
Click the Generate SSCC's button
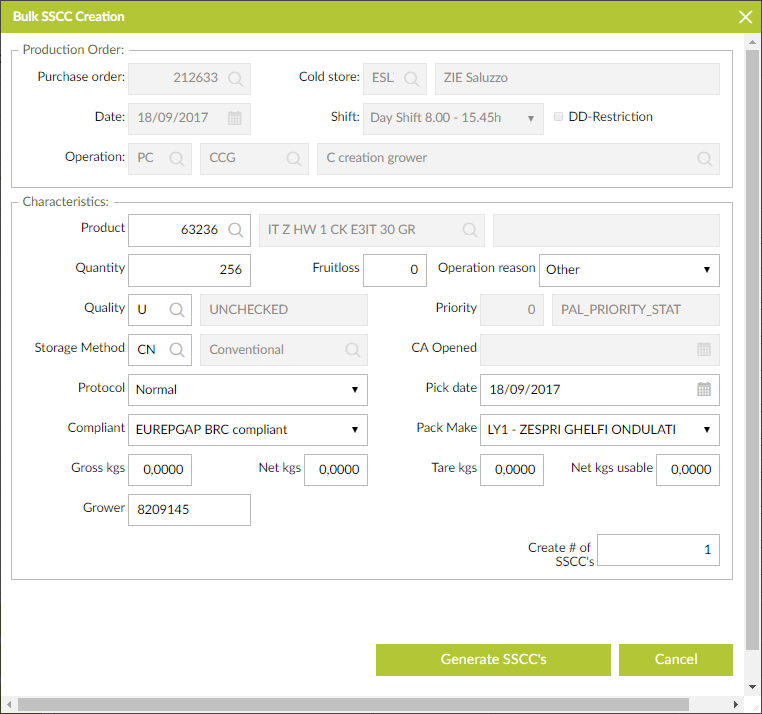pos(493,660)
